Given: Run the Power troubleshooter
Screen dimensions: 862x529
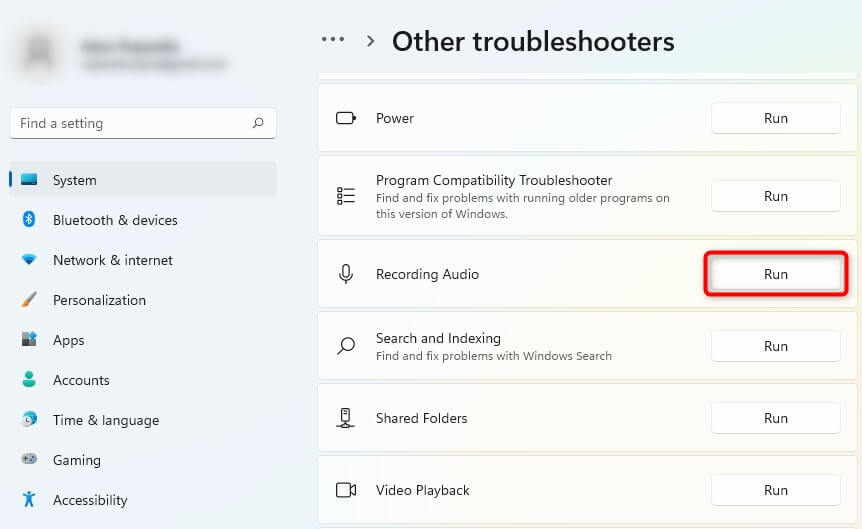Looking at the screenshot, I should click(775, 118).
